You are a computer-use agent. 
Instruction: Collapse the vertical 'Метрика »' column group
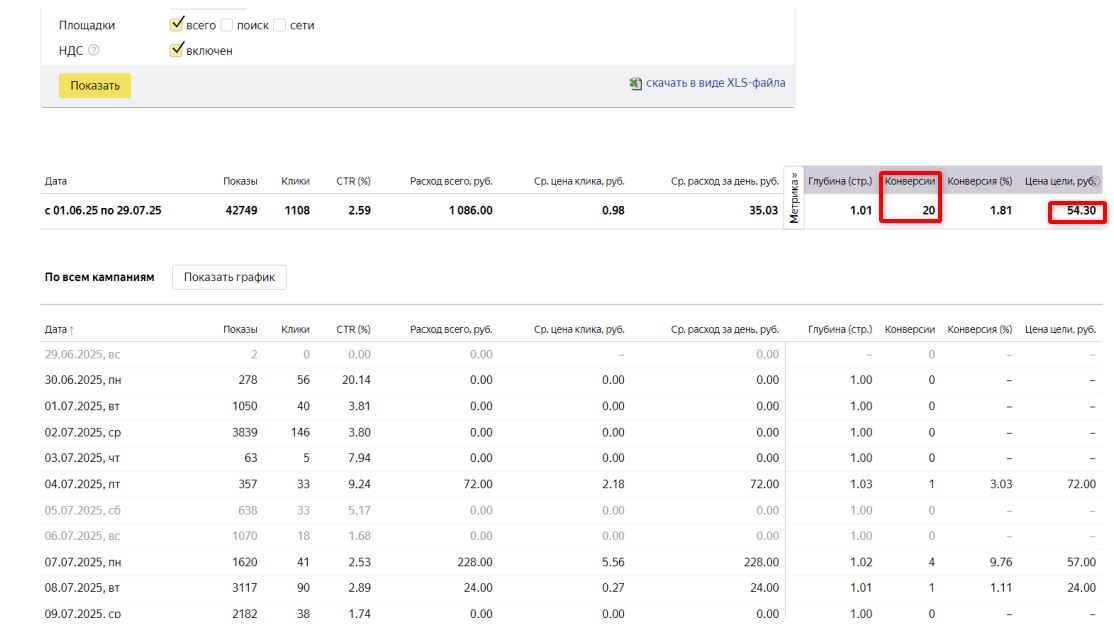click(x=794, y=197)
